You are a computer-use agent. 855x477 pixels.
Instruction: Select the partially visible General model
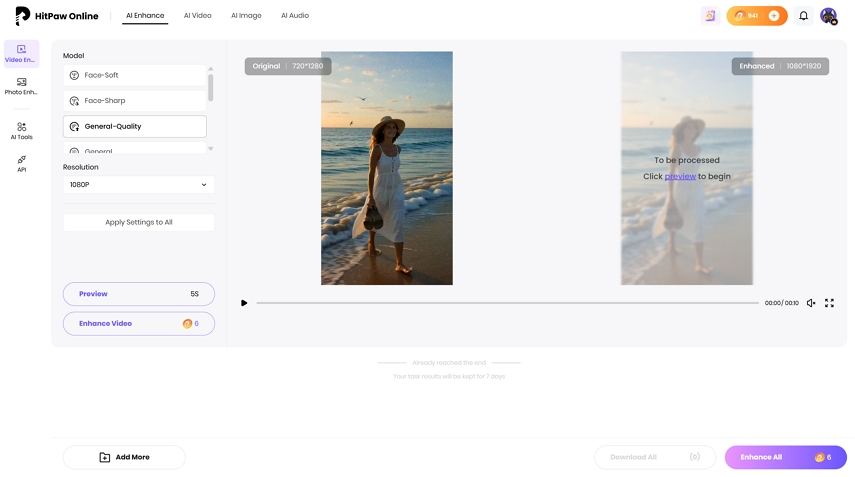click(135, 149)
